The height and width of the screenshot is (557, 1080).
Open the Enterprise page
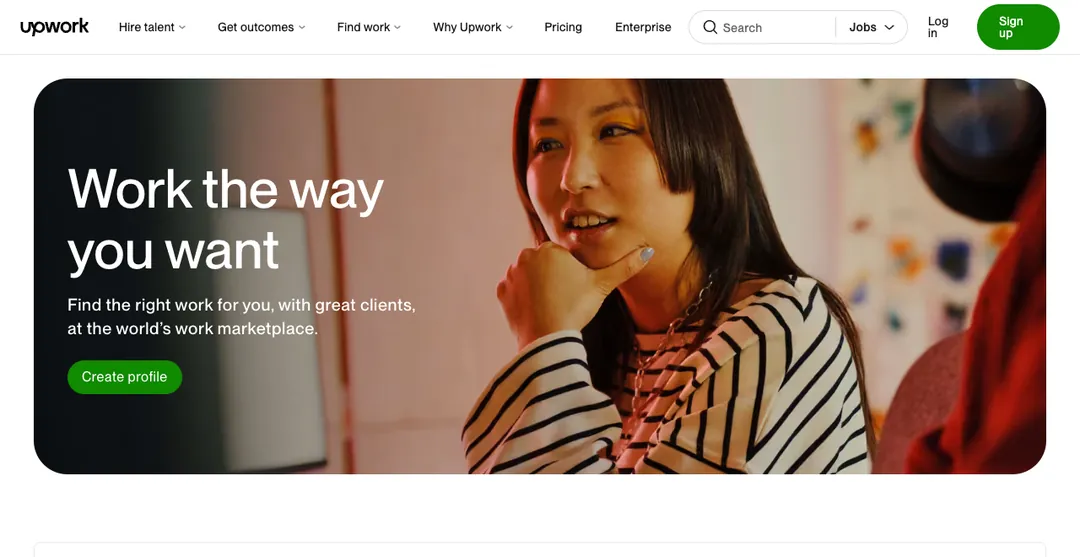pyautogui.click(x=643, y=27)
